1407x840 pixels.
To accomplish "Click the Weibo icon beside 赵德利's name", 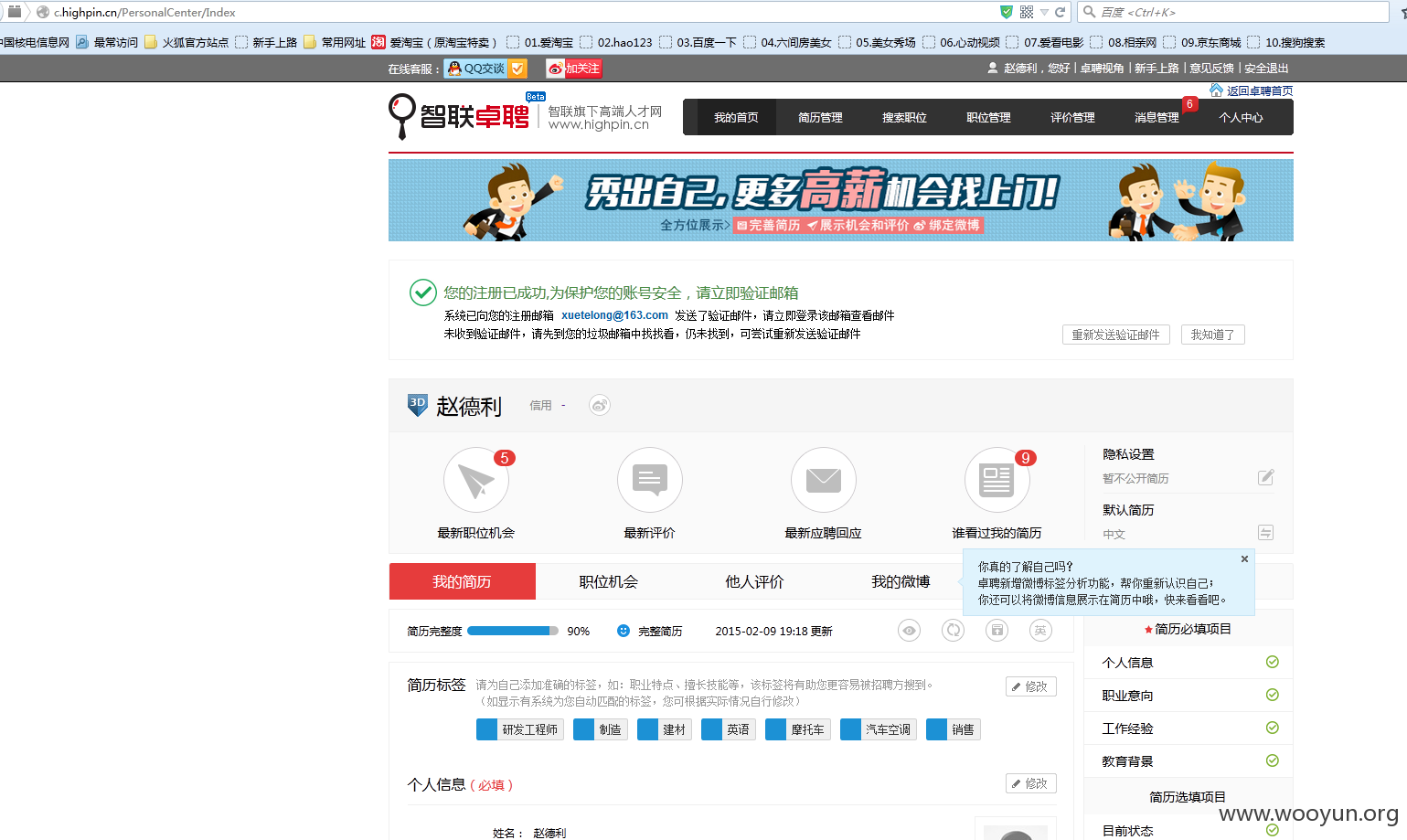I will [600, 405].
